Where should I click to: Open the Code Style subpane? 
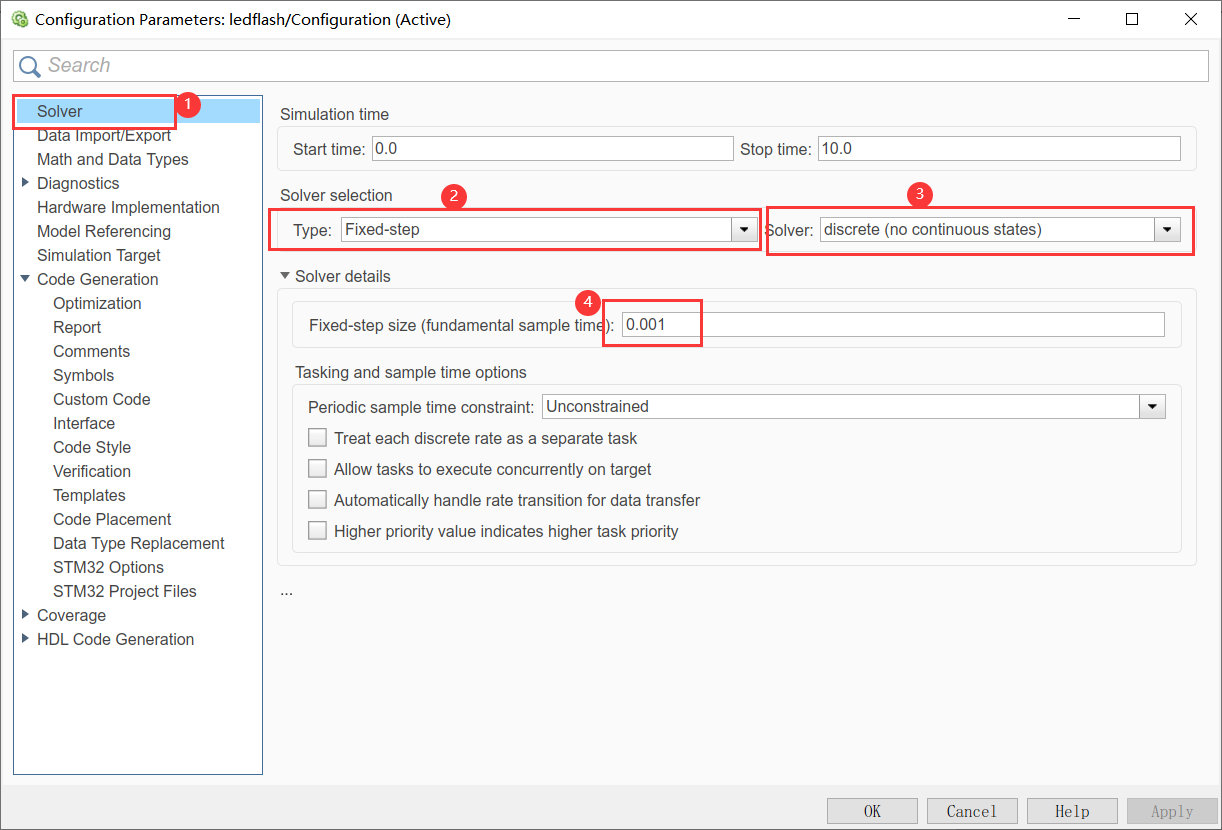point(92,447)
